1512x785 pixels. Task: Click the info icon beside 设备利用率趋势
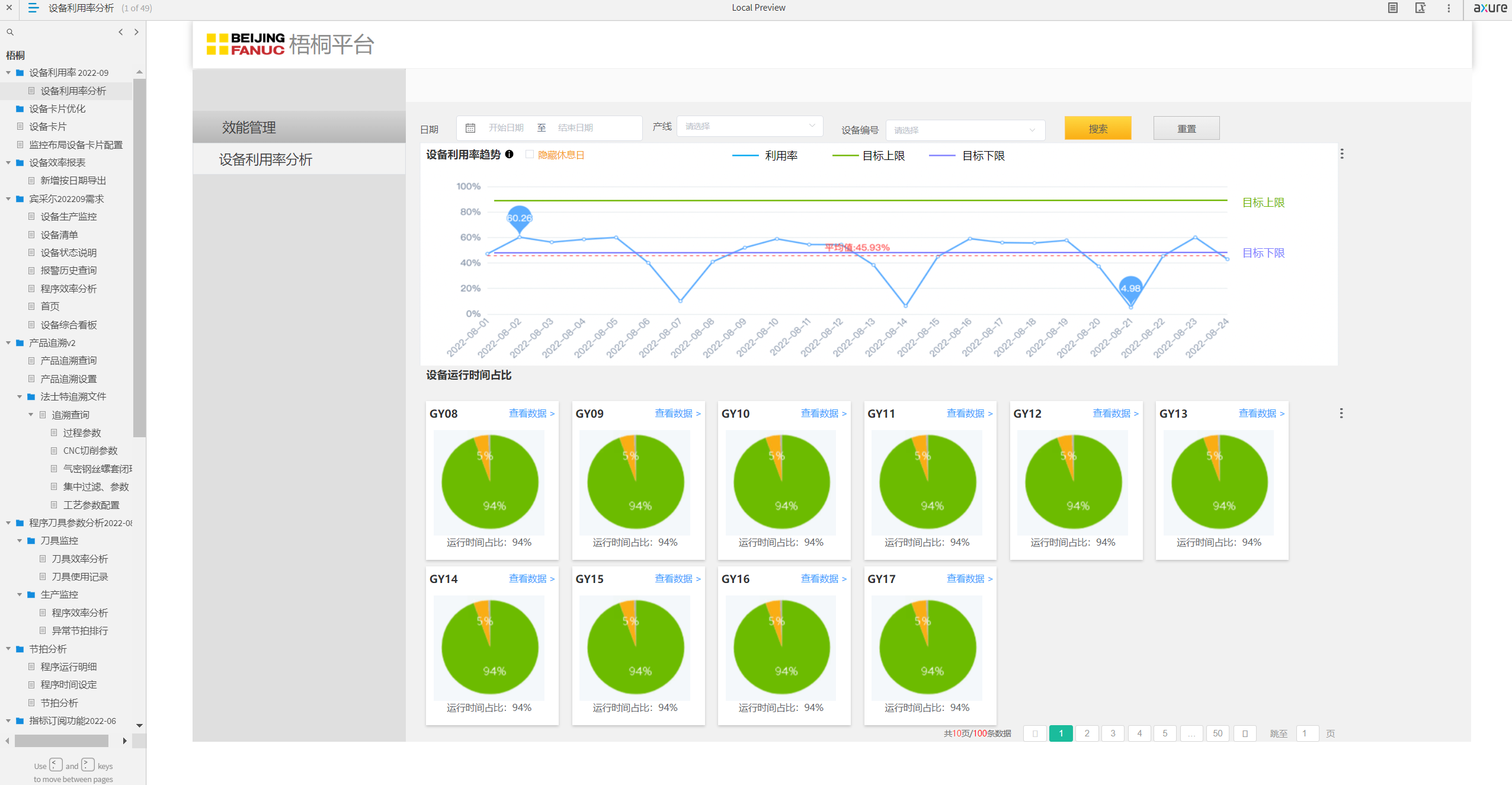(x=509, y=155)
